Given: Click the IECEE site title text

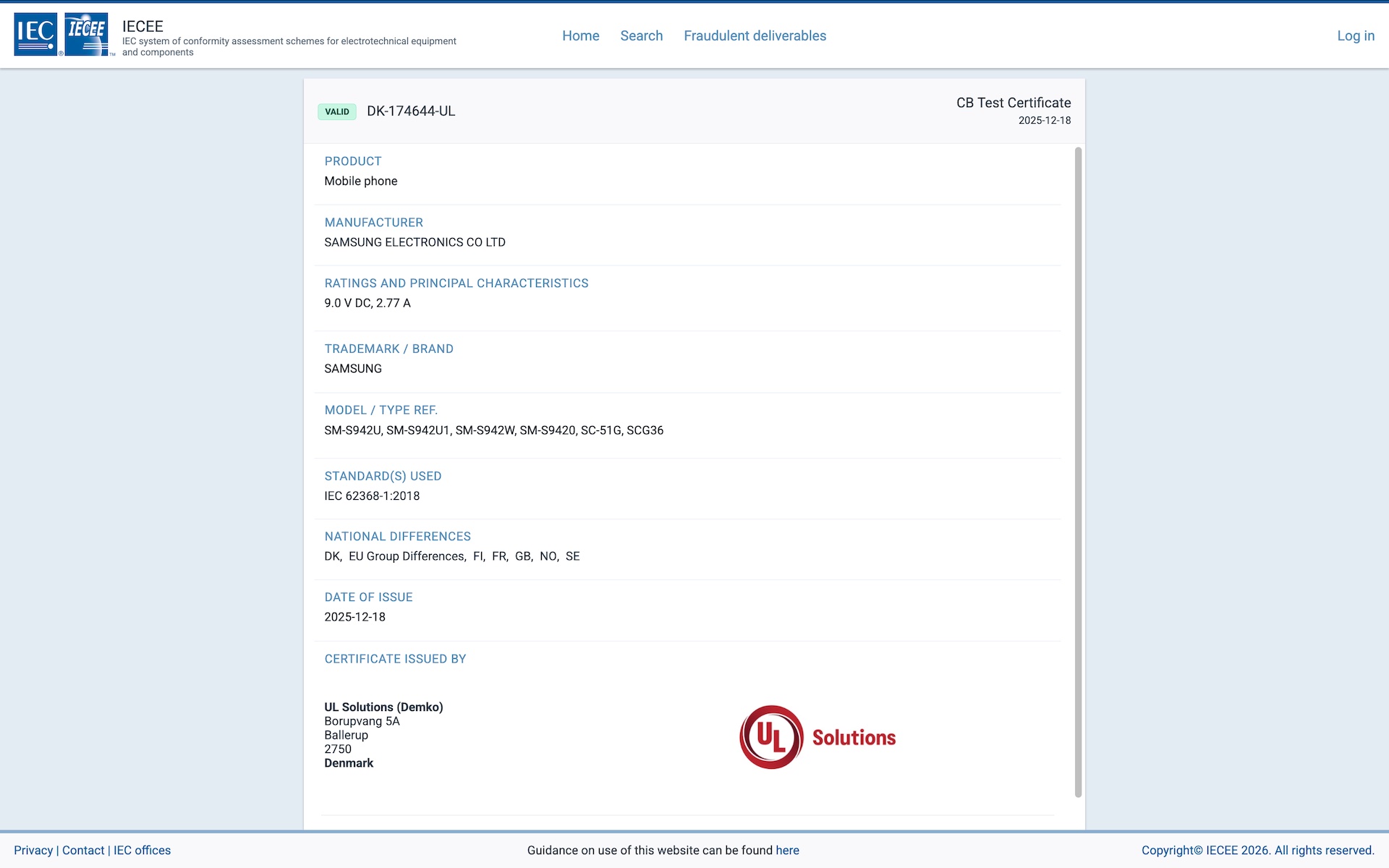Looking at the screenshot, I should [143, 26].
